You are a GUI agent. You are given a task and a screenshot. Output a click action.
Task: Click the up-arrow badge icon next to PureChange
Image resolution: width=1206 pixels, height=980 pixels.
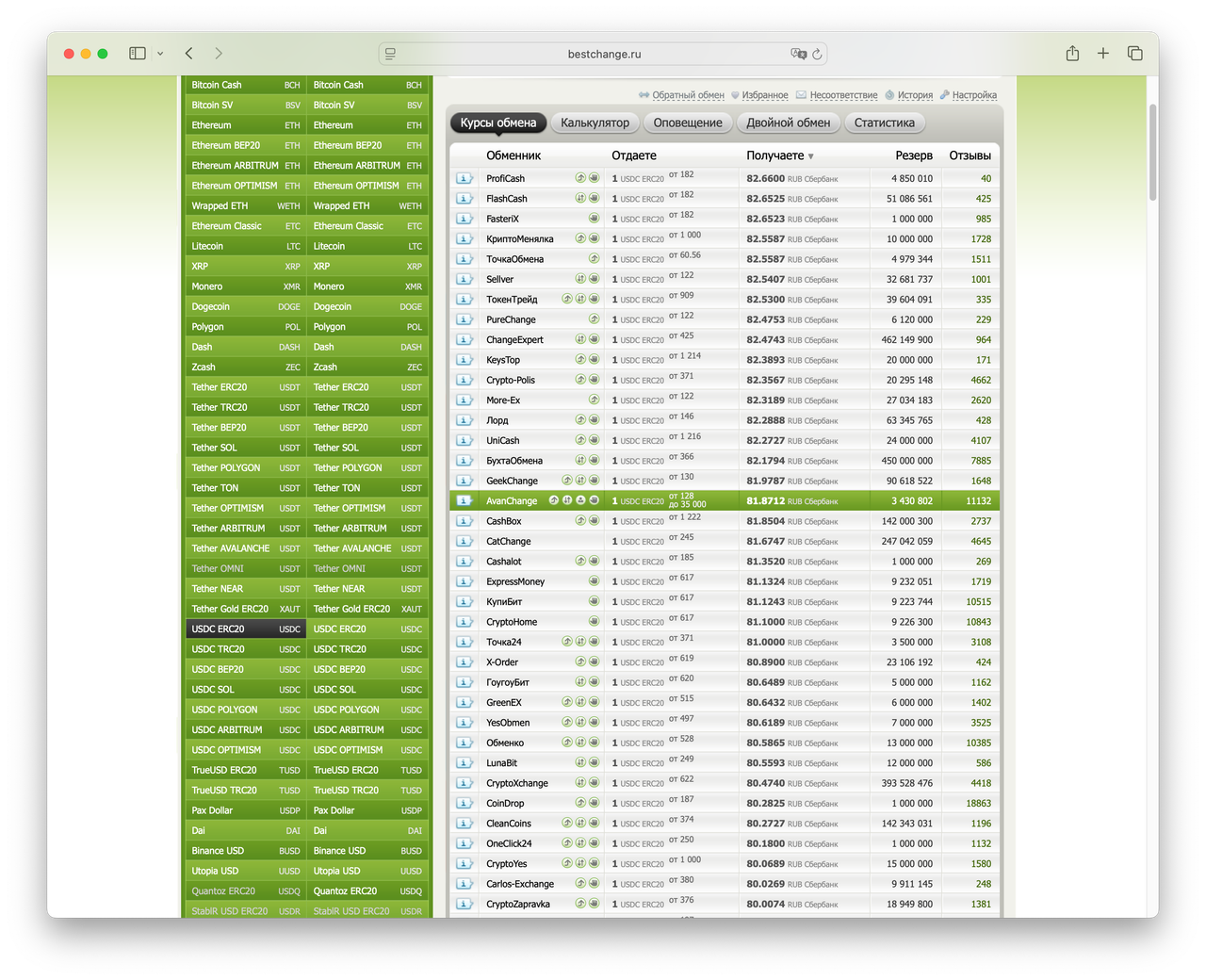(595, 319)
